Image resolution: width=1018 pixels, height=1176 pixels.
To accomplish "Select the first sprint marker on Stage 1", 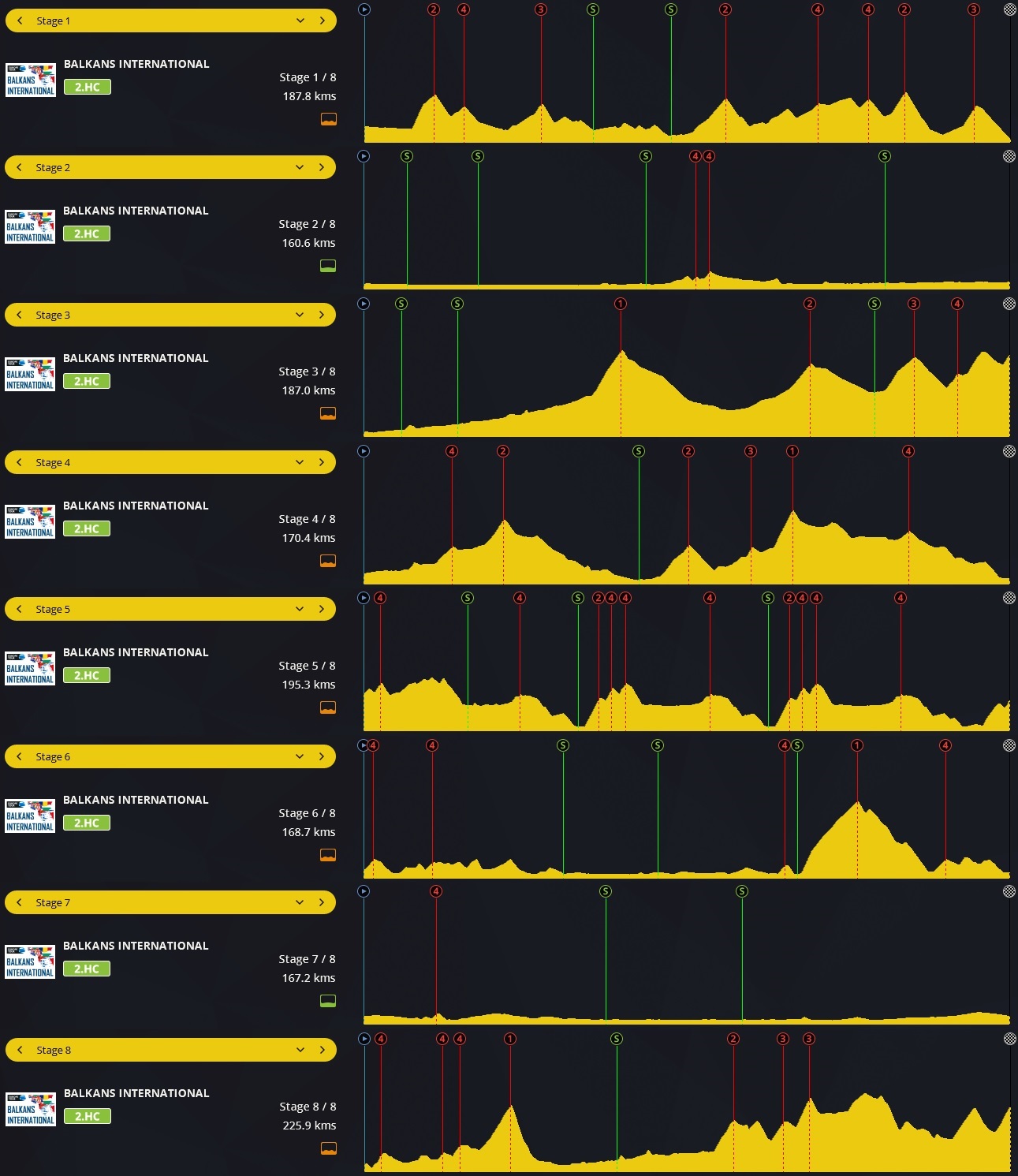I will tap(593, 9).
